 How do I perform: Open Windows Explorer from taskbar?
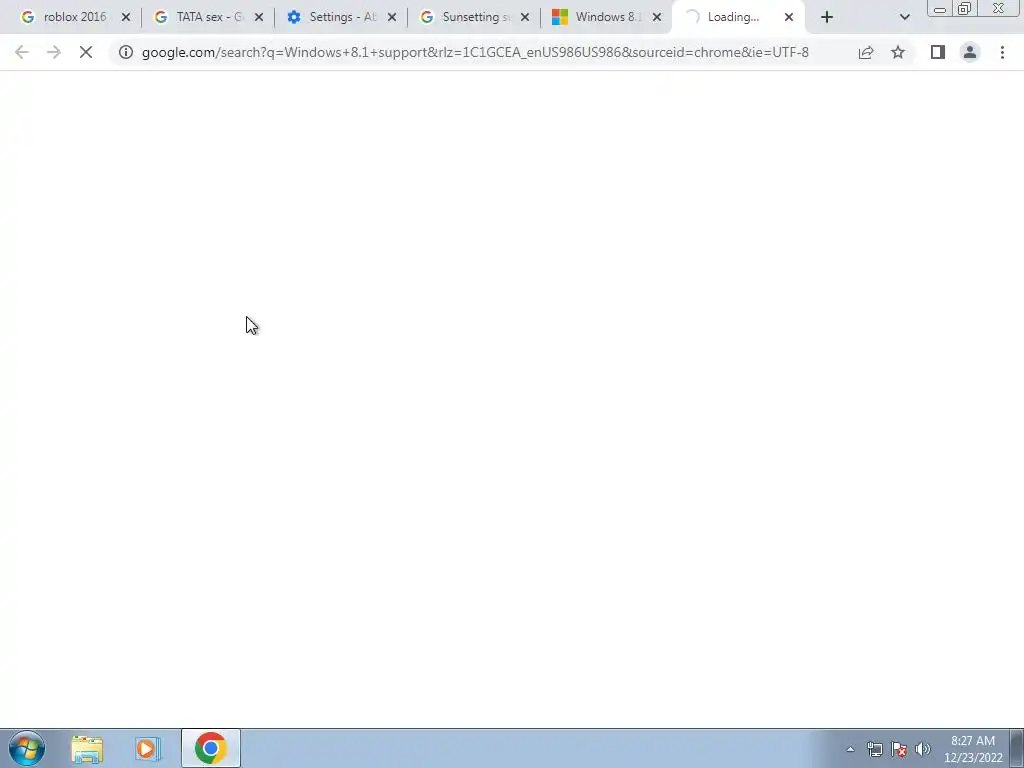click(87, 748)
